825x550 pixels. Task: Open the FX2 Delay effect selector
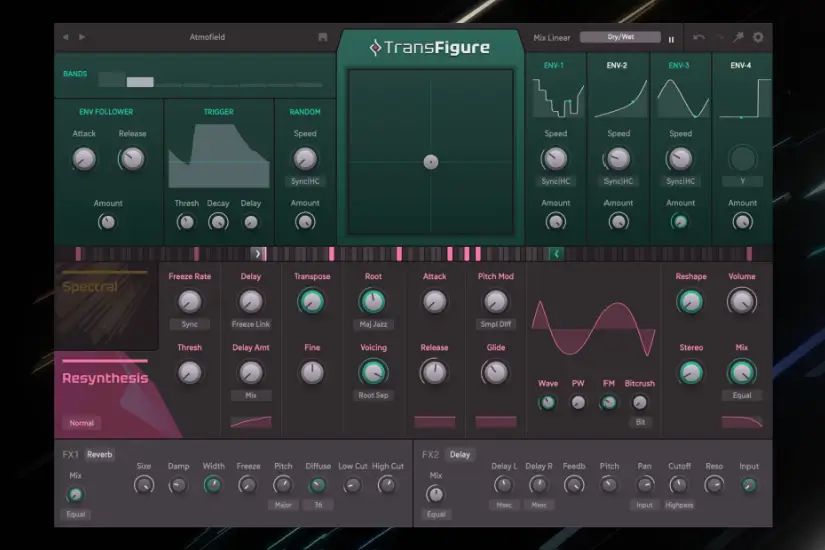pyautogui.click(x=459, y=454)
